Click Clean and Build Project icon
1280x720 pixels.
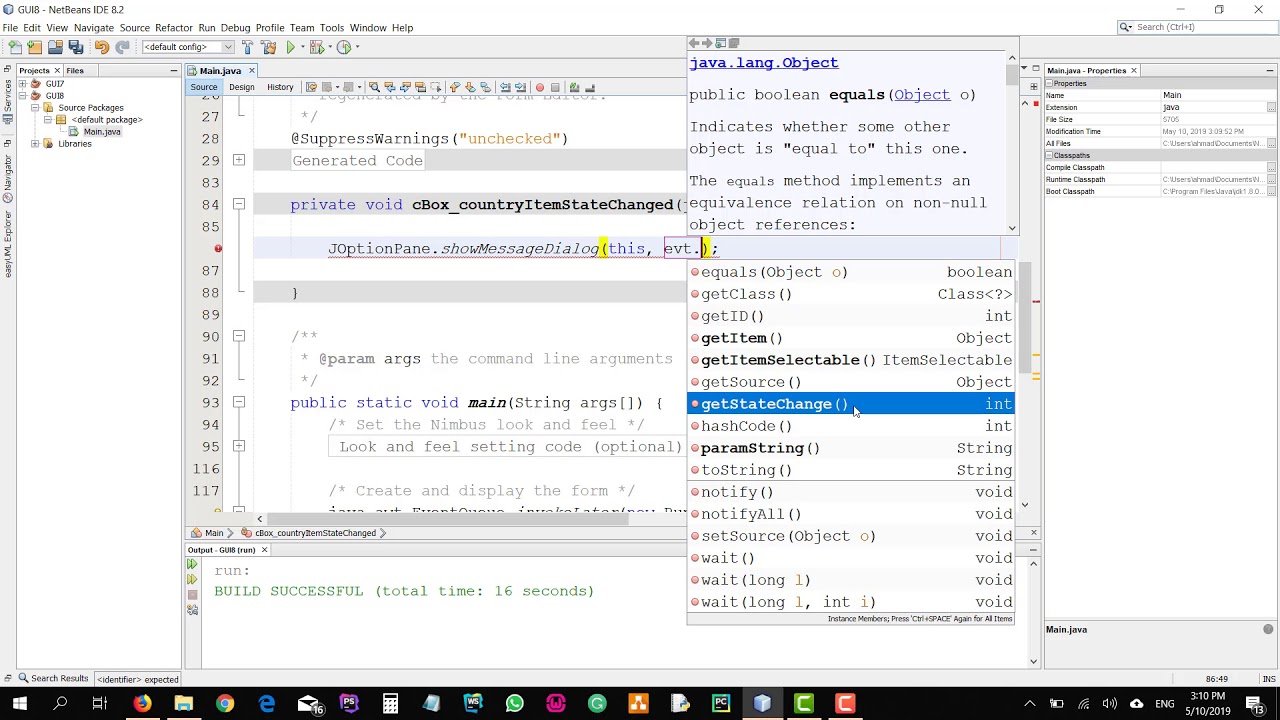click(268, 47)
